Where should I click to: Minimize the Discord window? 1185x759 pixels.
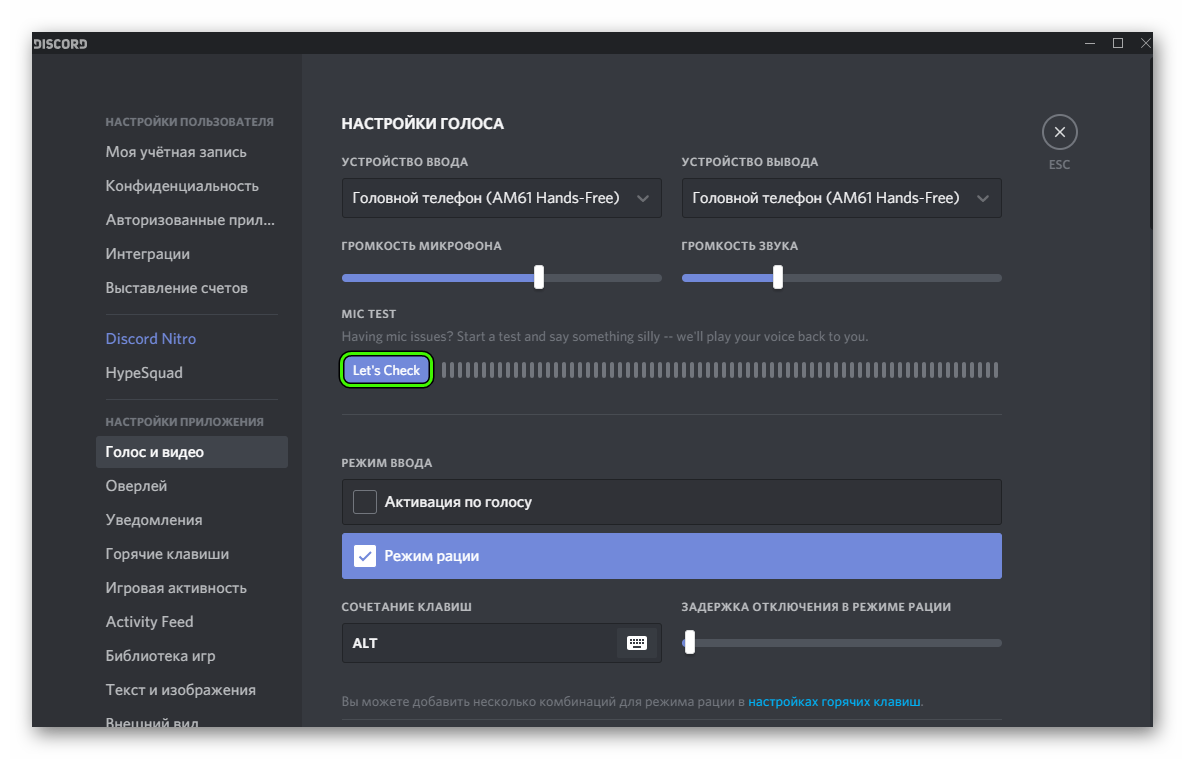[1090, 43]
